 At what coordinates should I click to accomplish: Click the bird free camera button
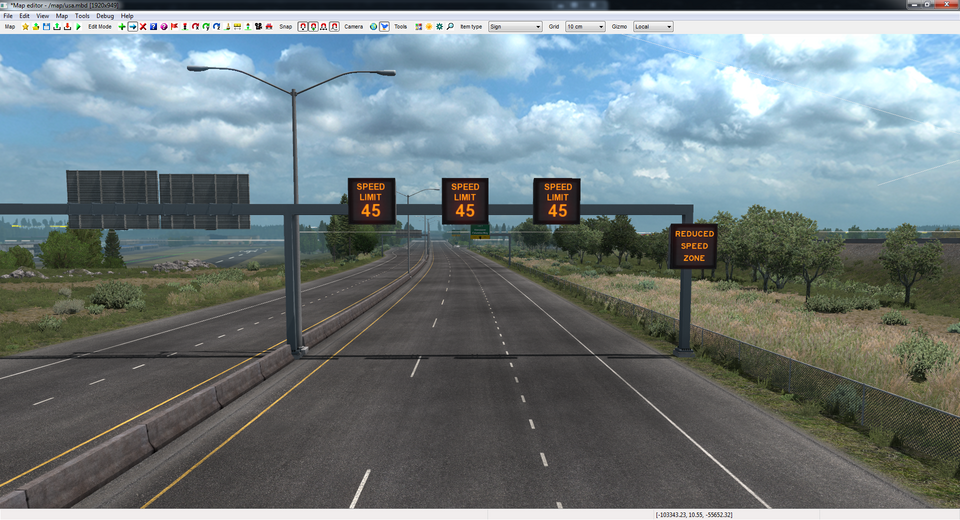(x=384, y=27)
